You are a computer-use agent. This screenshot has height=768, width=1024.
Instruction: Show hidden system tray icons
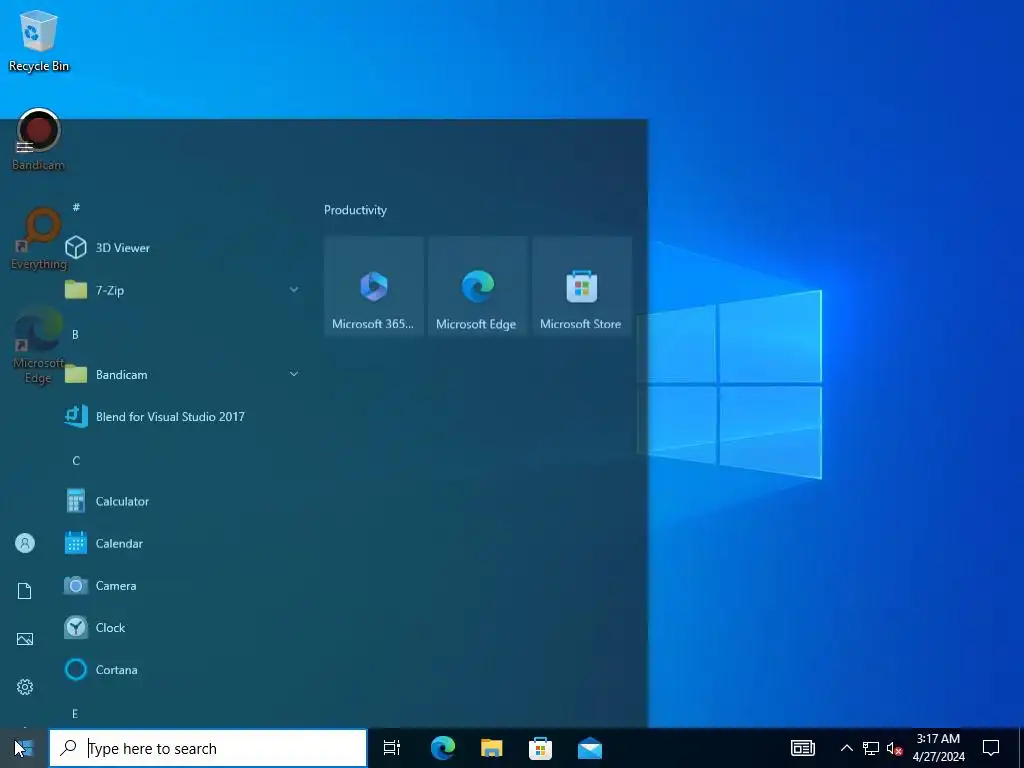[846, 748]
